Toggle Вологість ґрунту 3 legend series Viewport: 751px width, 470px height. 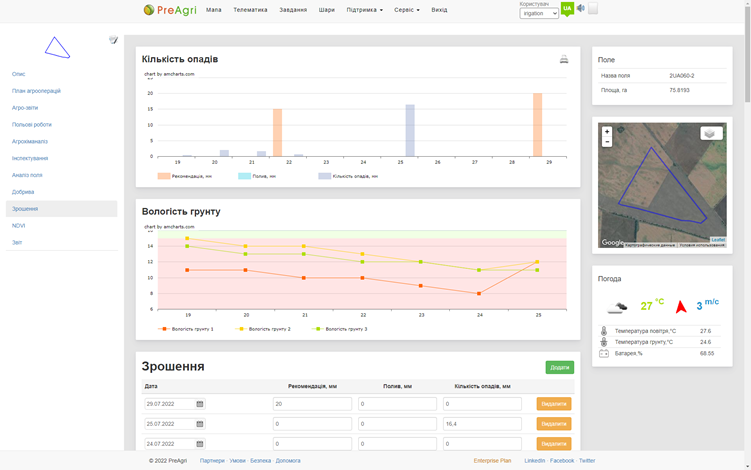coord(340,329)
